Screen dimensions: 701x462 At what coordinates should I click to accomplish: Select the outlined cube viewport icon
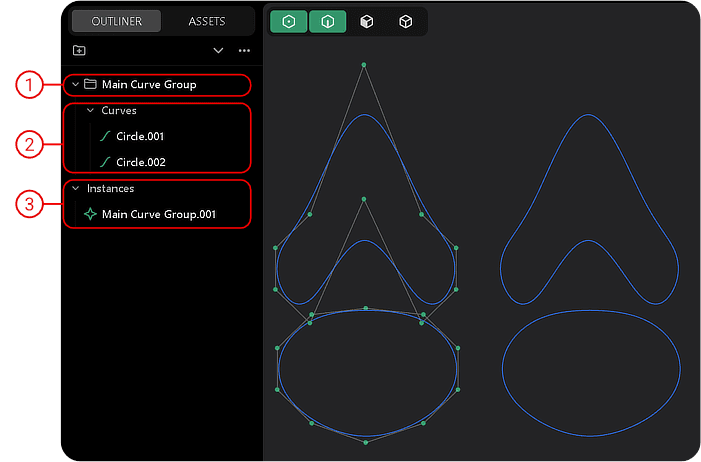click(405, 21)
